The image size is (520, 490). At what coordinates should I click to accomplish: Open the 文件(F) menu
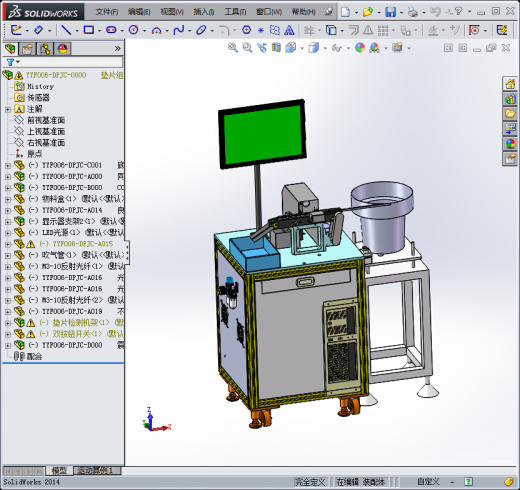tap(107, 12)
